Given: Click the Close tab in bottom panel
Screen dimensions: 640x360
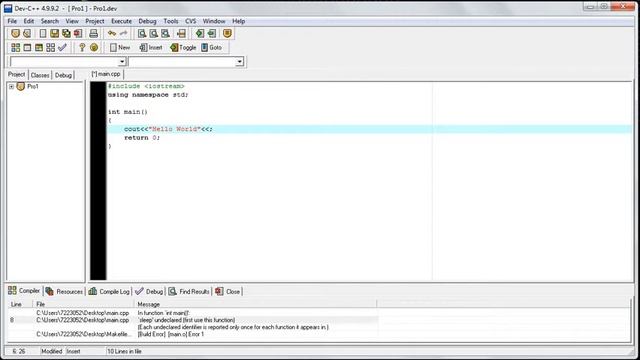Looking at the screenshot, I should click(228, 291).
